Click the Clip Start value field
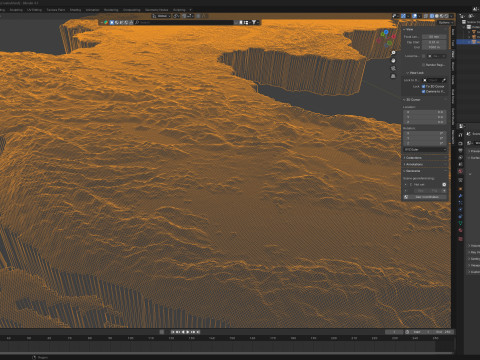This screenshot has width=480, height=360. (x=434, y=42)
